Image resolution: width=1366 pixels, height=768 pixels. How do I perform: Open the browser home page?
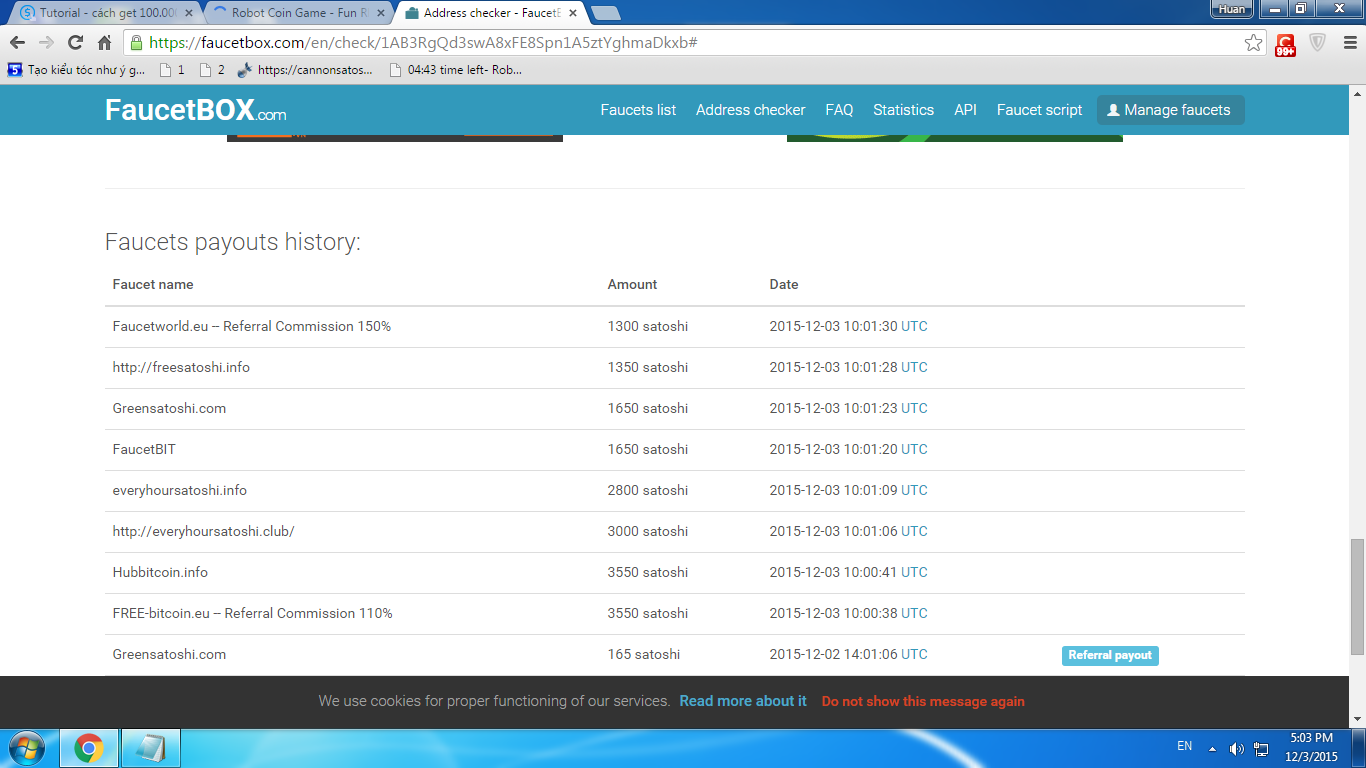click(104, 43)
